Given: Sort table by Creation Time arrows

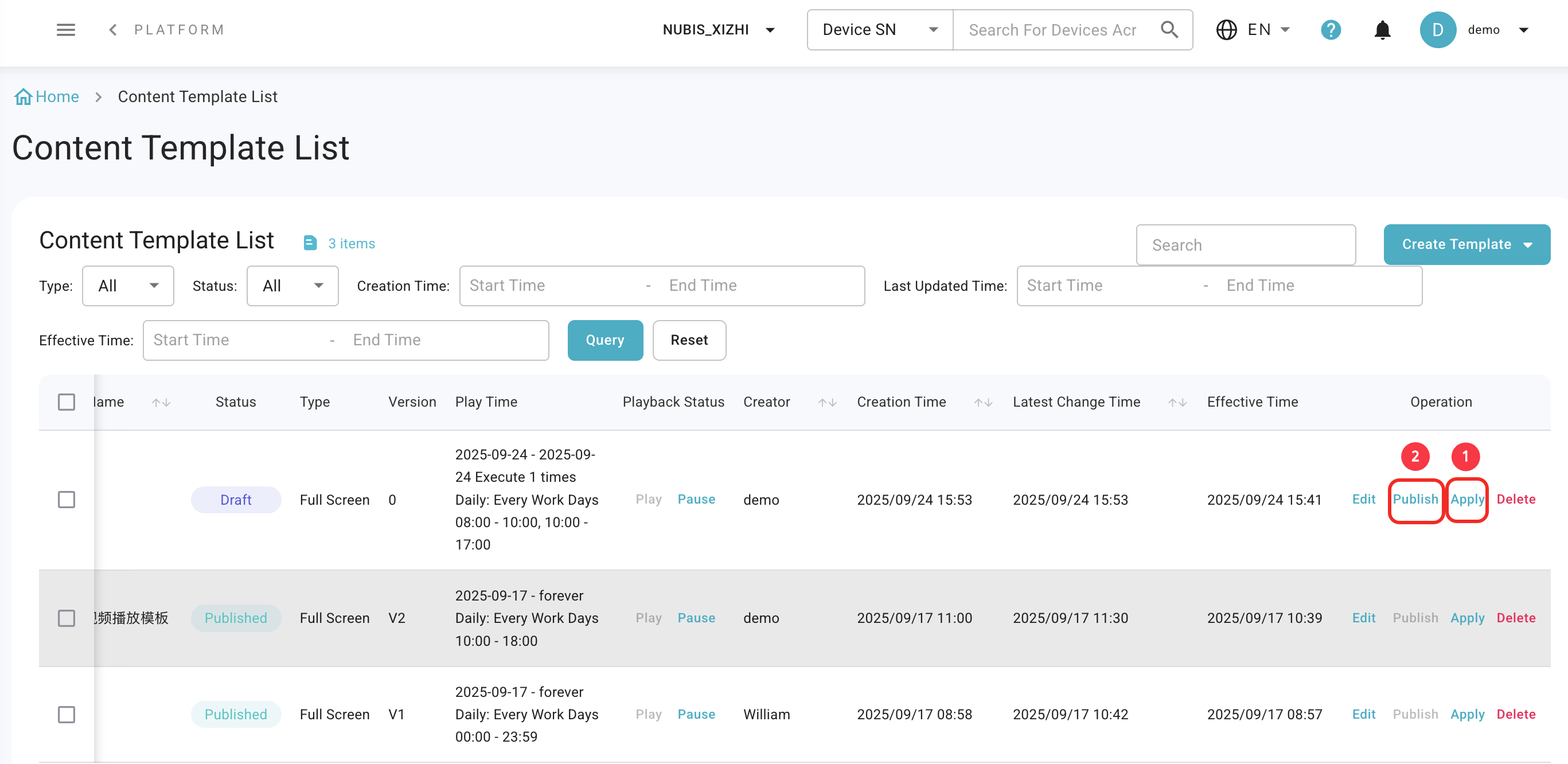Looking at the screenshot, I should click(x=983, y=403).
